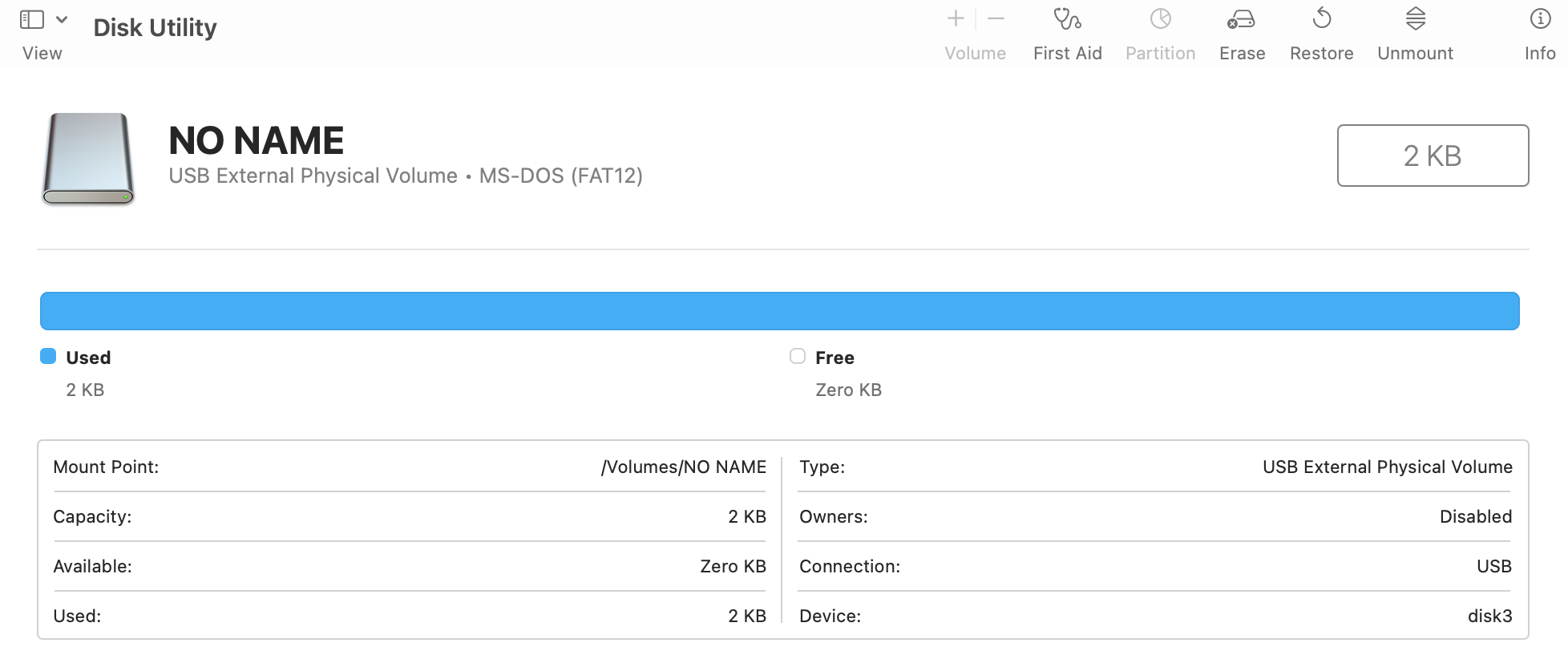Click the Info toolbar label
Screen dimensions: 1568x659
coord(1540,53)
